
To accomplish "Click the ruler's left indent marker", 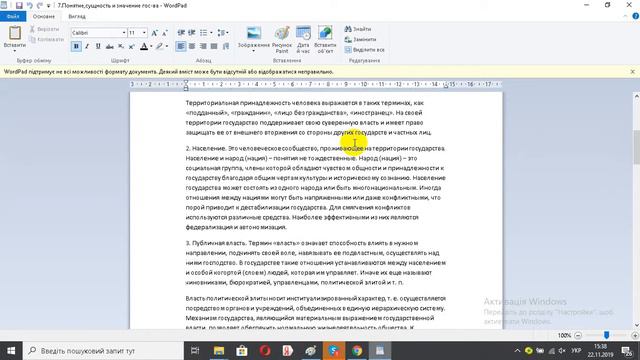I will (186, 86).
